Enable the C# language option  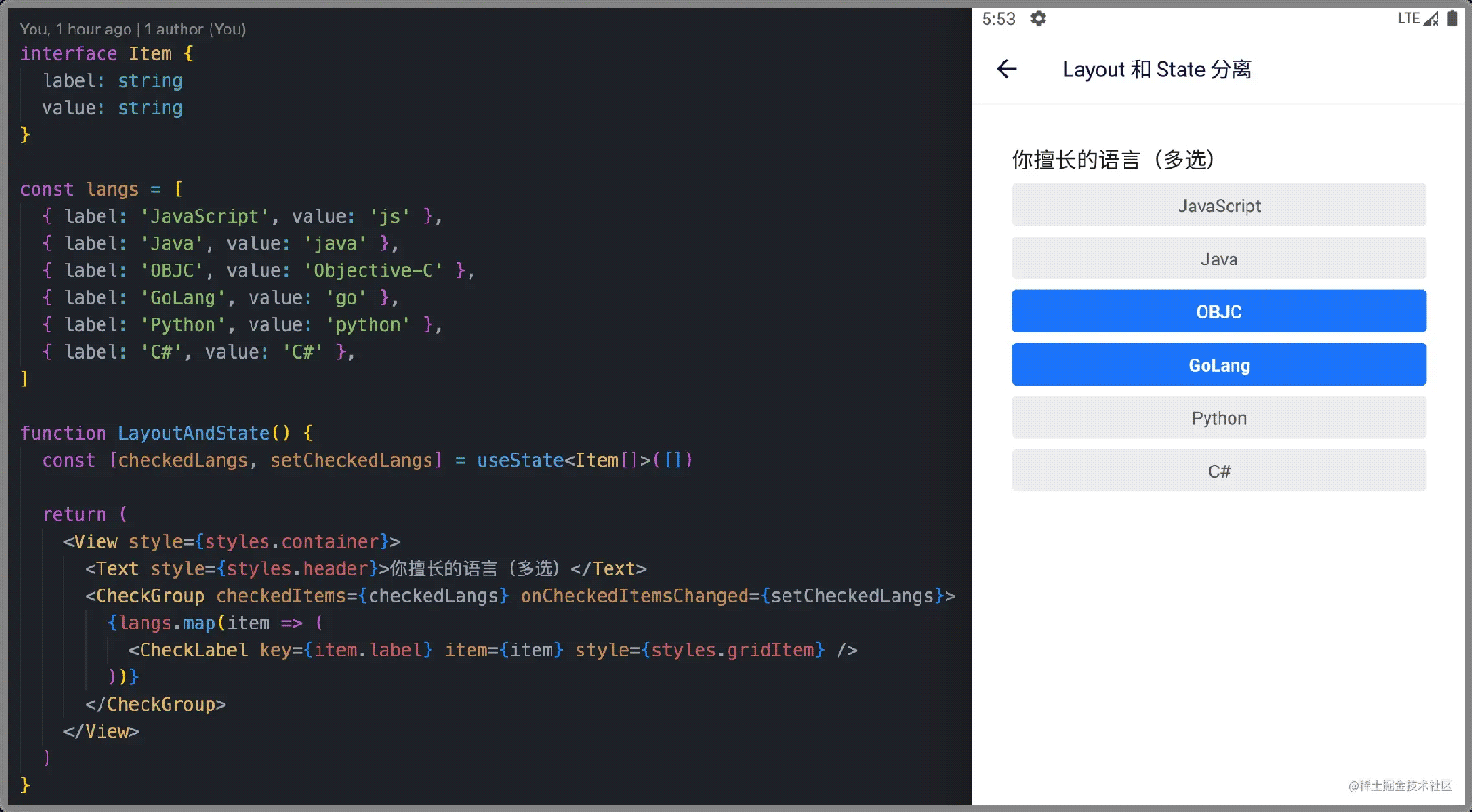1219,471
